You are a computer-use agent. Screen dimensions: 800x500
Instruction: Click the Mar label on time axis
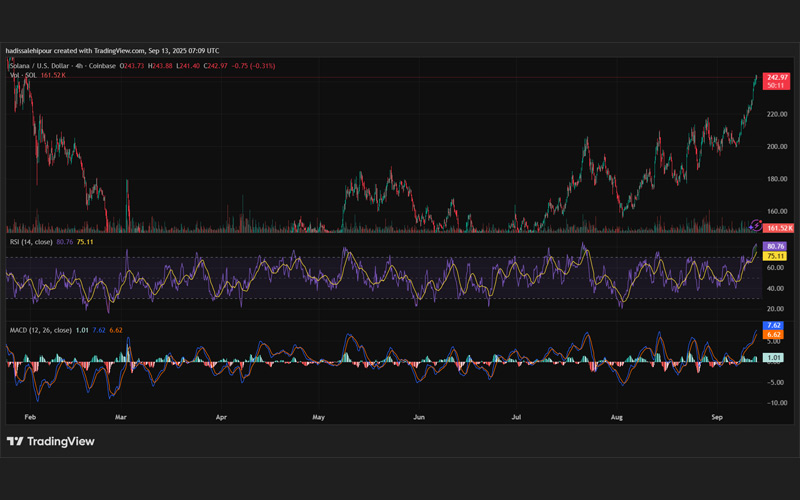120,417
